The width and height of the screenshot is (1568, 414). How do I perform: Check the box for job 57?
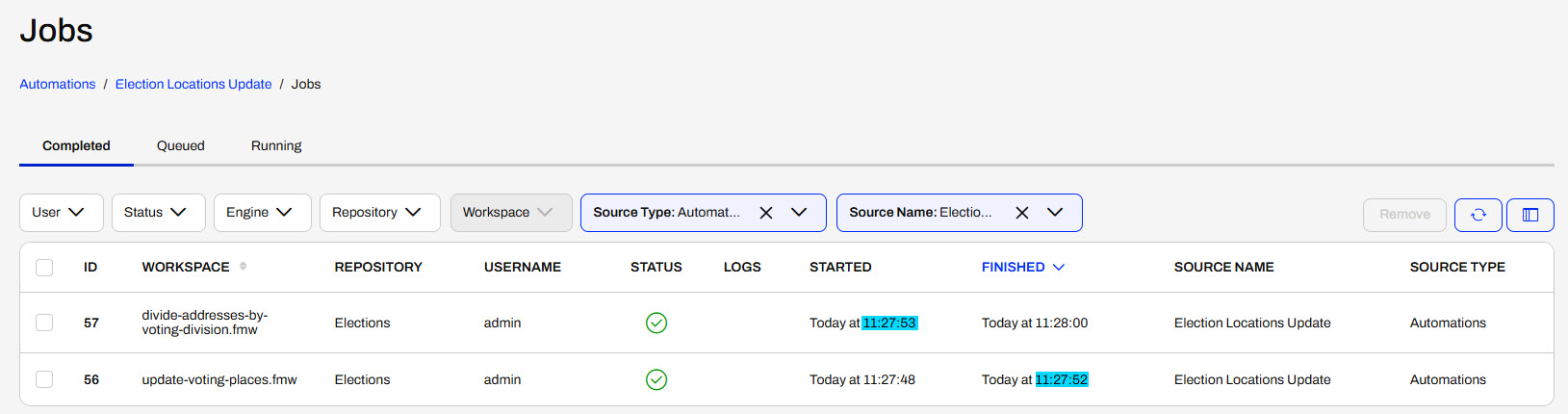44,323
